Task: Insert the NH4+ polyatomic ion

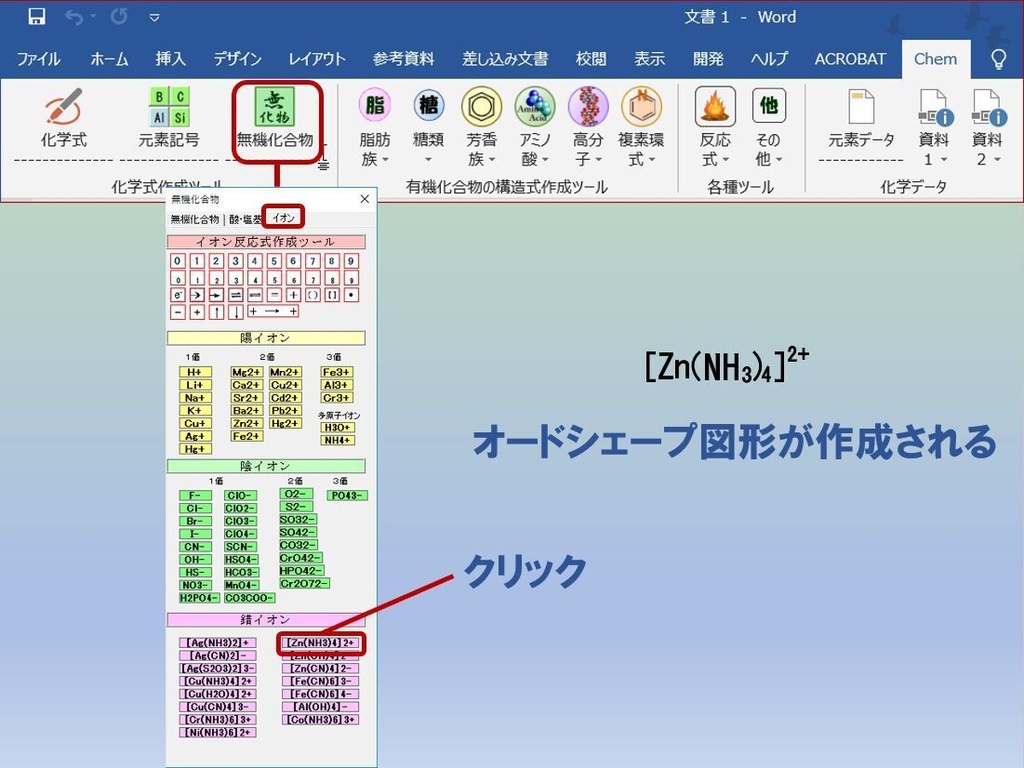Action: point(338,441)
